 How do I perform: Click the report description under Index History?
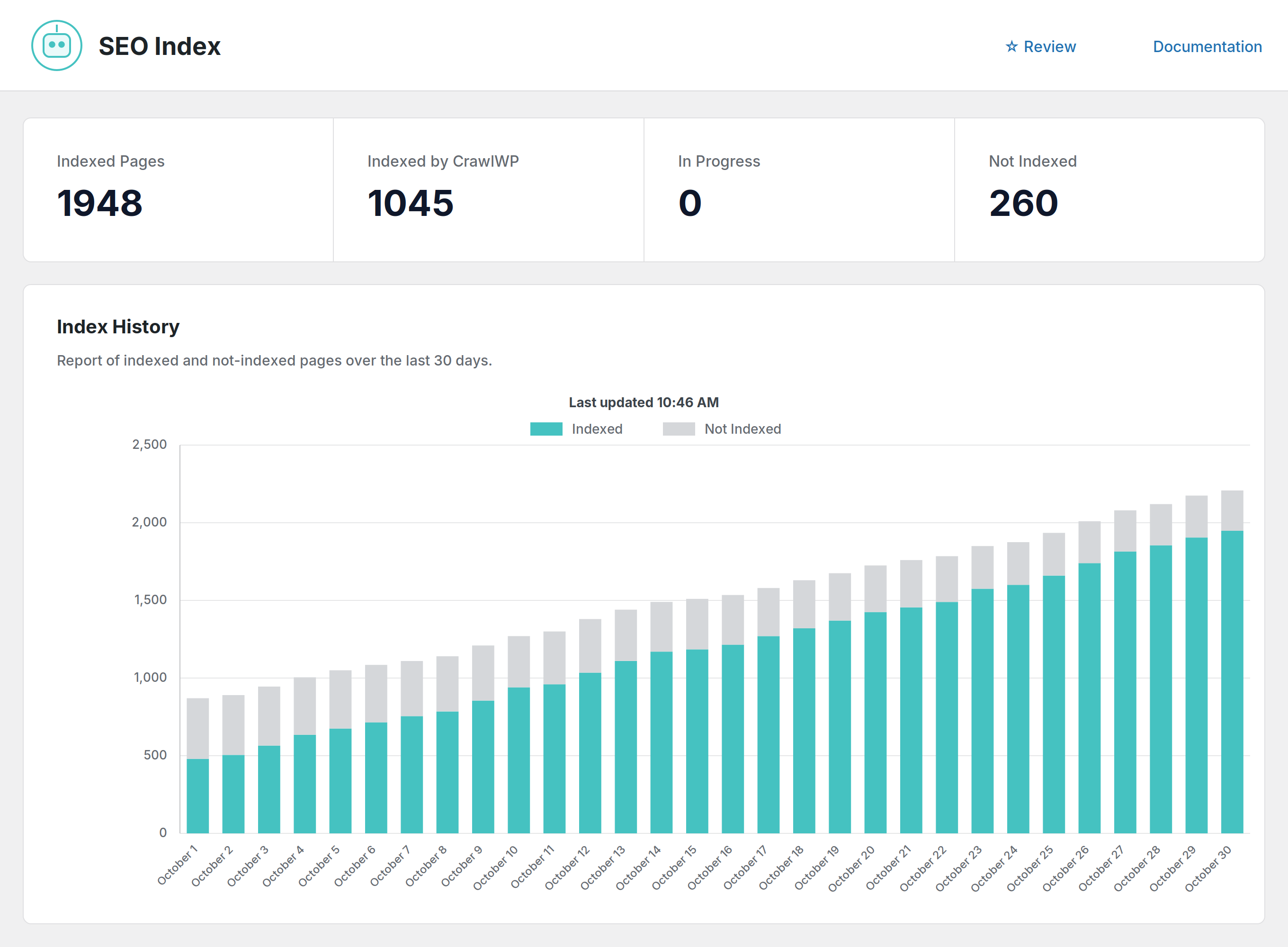[x=275, y=361]
